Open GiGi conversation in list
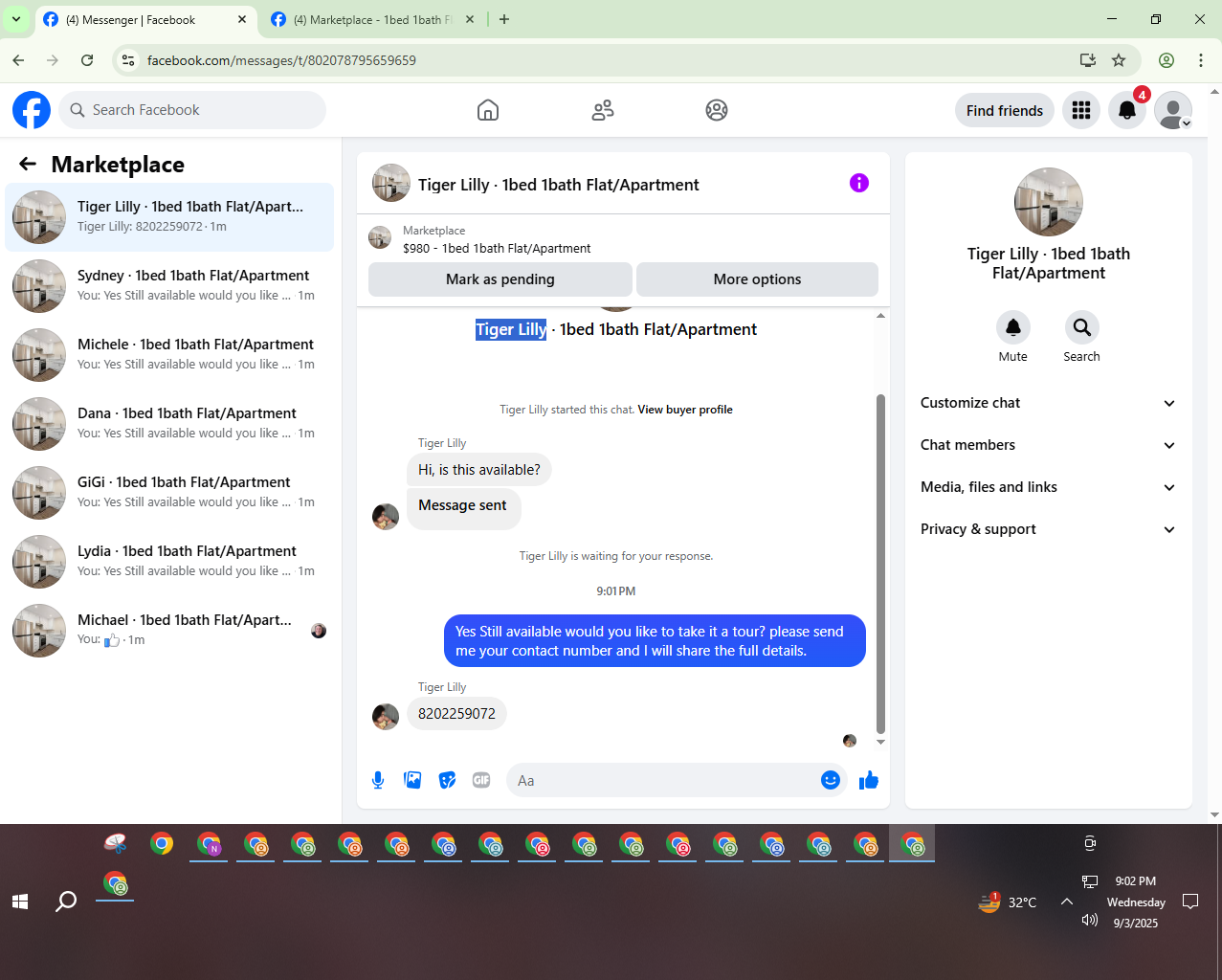The image size is (1222, 980). point(169,493)
